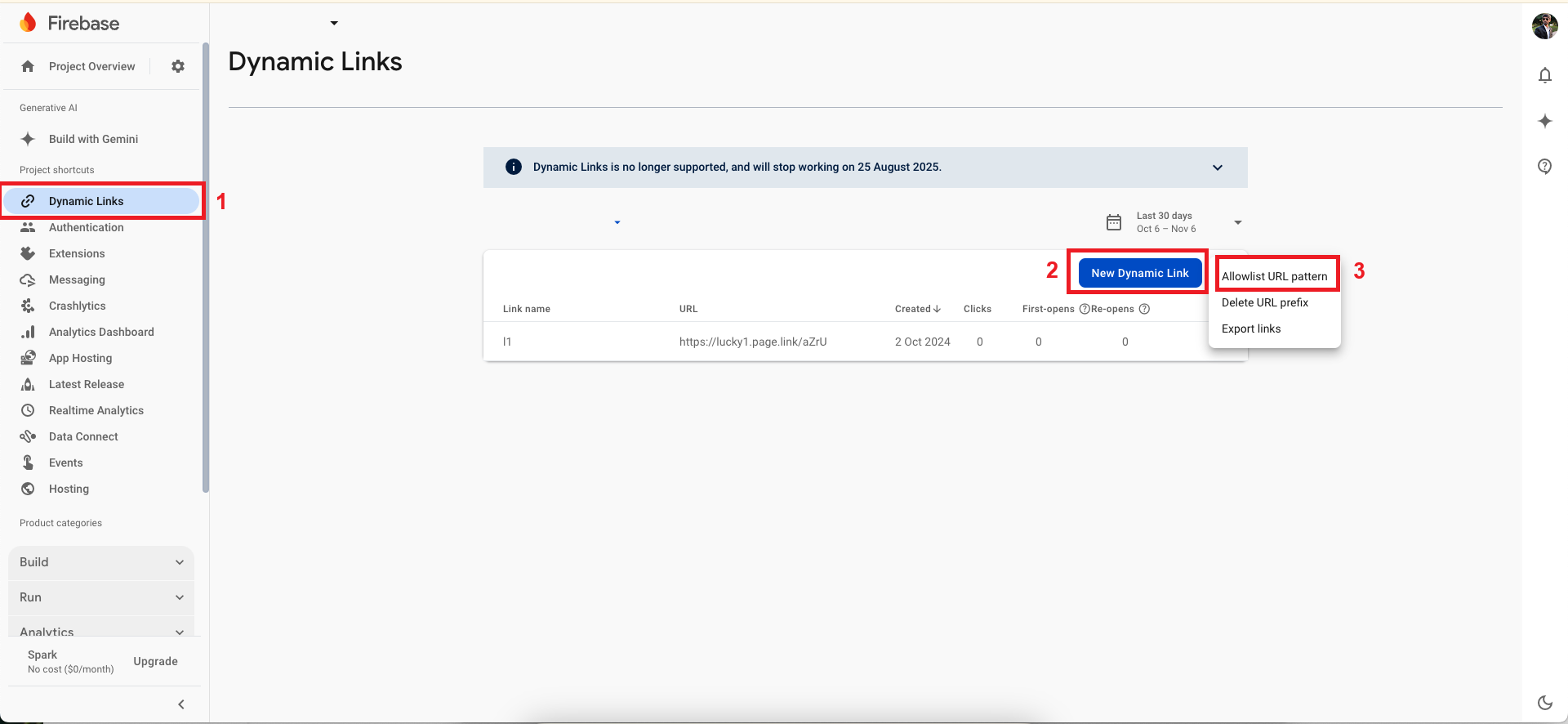Screen dimensions: 1568x724
Task: Click the Upgrade plan button
Action: [x=155, y=661]
